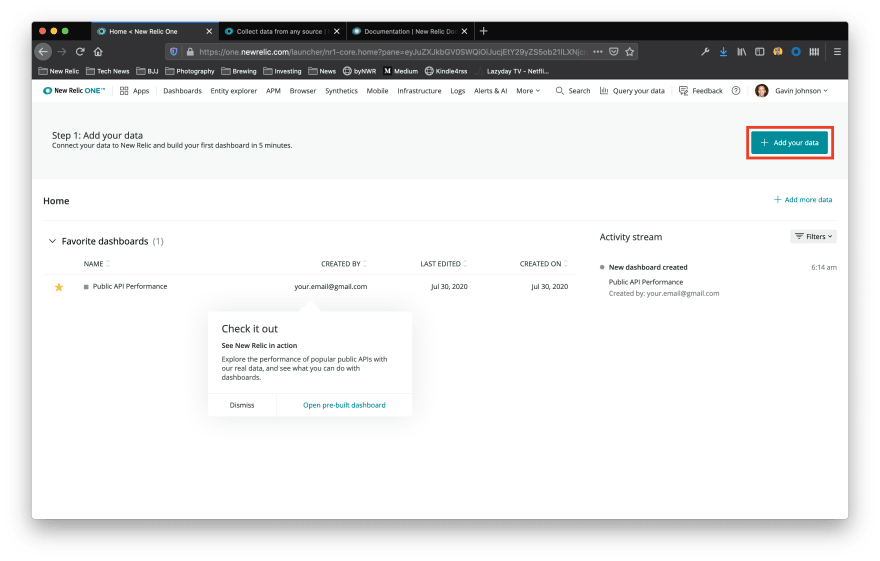Reload the page with the refresh icon
This screenshot has width=880, height=561.
pyautogui.click(x=80, y=52)
